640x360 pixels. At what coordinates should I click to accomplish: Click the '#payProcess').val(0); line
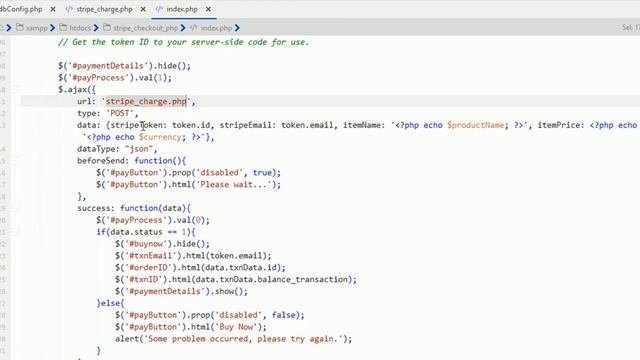(x=153, y=220)
